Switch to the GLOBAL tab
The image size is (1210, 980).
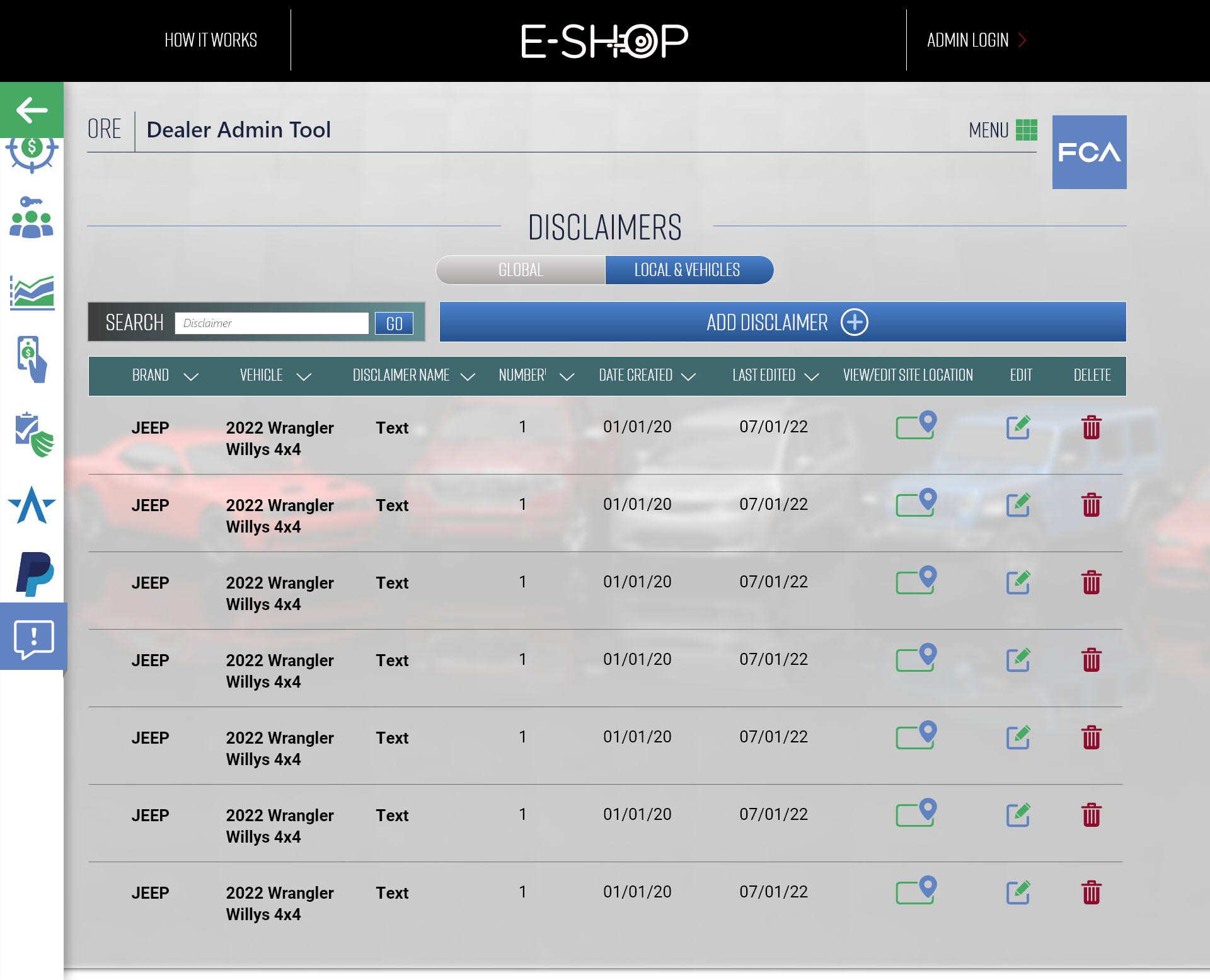(521, 270)
